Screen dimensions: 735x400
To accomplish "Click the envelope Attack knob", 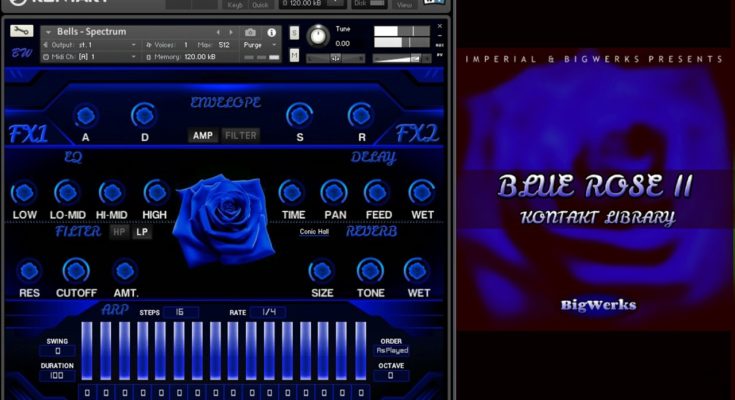I will (86, 115).
